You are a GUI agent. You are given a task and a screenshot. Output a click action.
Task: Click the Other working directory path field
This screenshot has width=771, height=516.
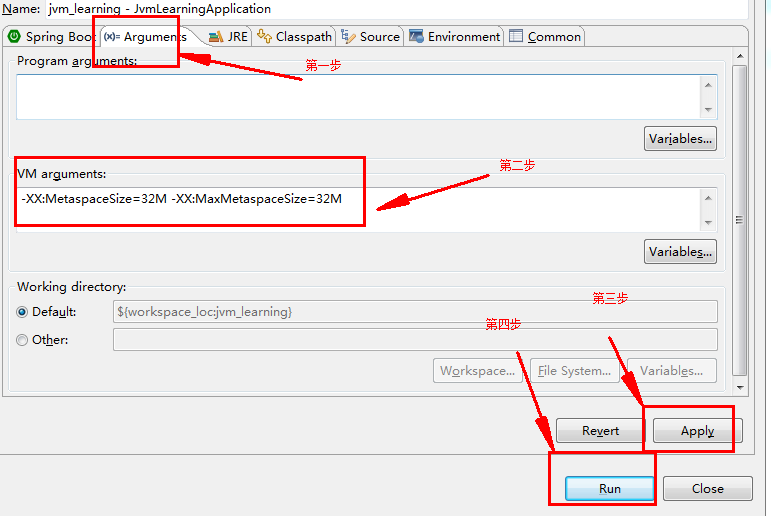tap(415, 339)
